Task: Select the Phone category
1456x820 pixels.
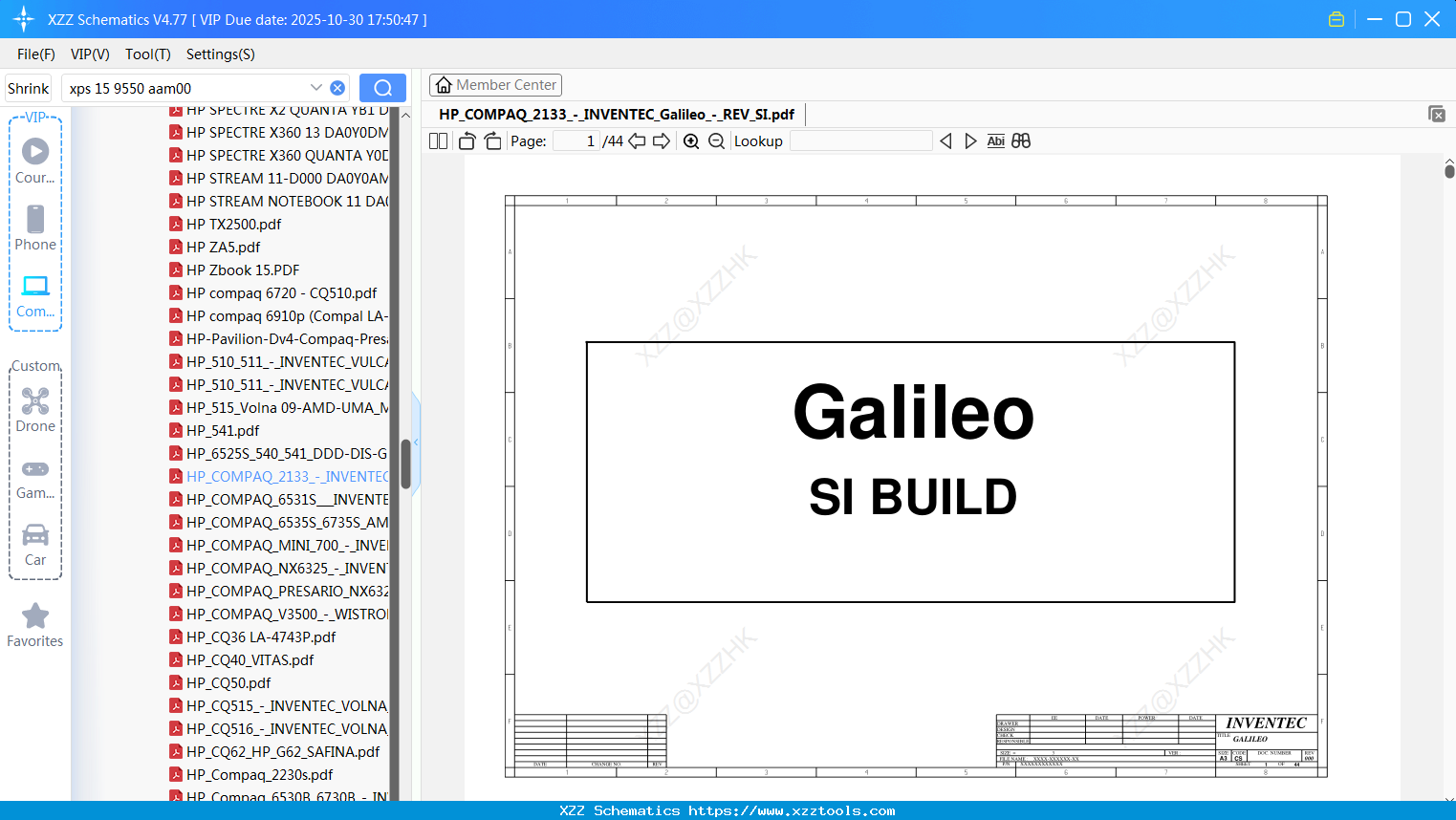Action: point(35,228)
